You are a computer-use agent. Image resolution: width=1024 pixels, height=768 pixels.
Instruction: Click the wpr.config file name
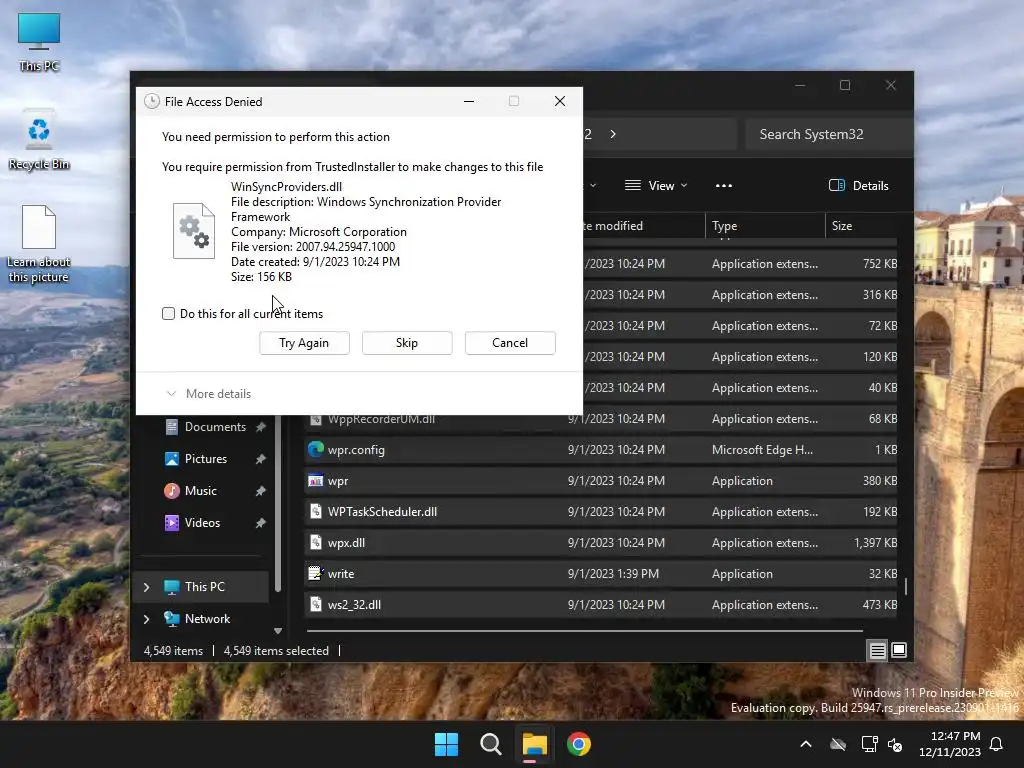(x=356, y=450)
